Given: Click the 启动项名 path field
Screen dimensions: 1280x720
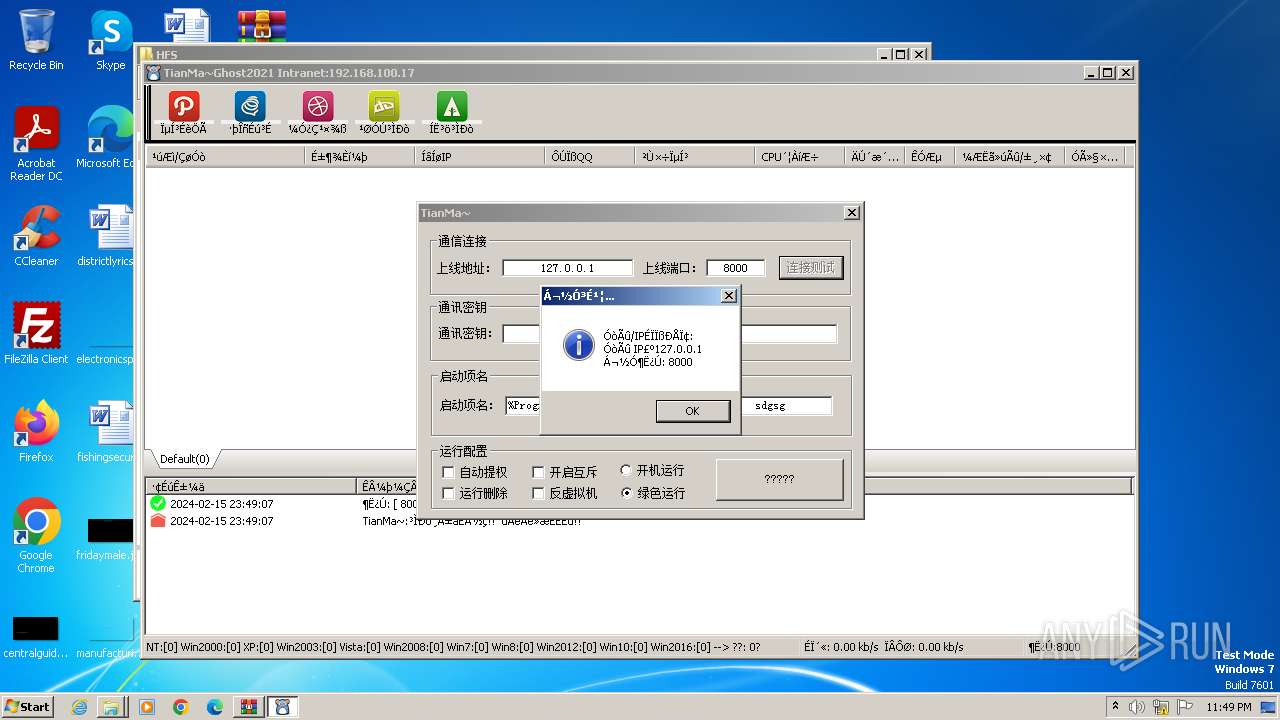Looking at the screenshot, I should click(x=522, y=405).
